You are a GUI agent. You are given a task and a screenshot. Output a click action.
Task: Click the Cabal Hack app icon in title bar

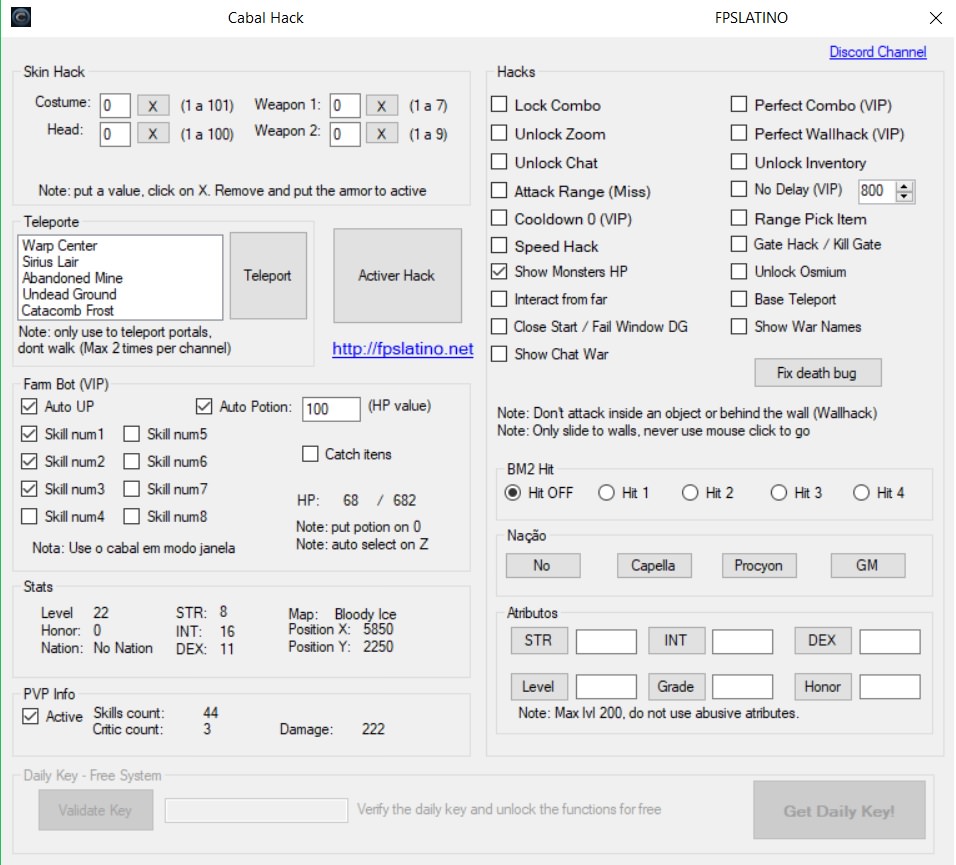(x=21, y=17)
